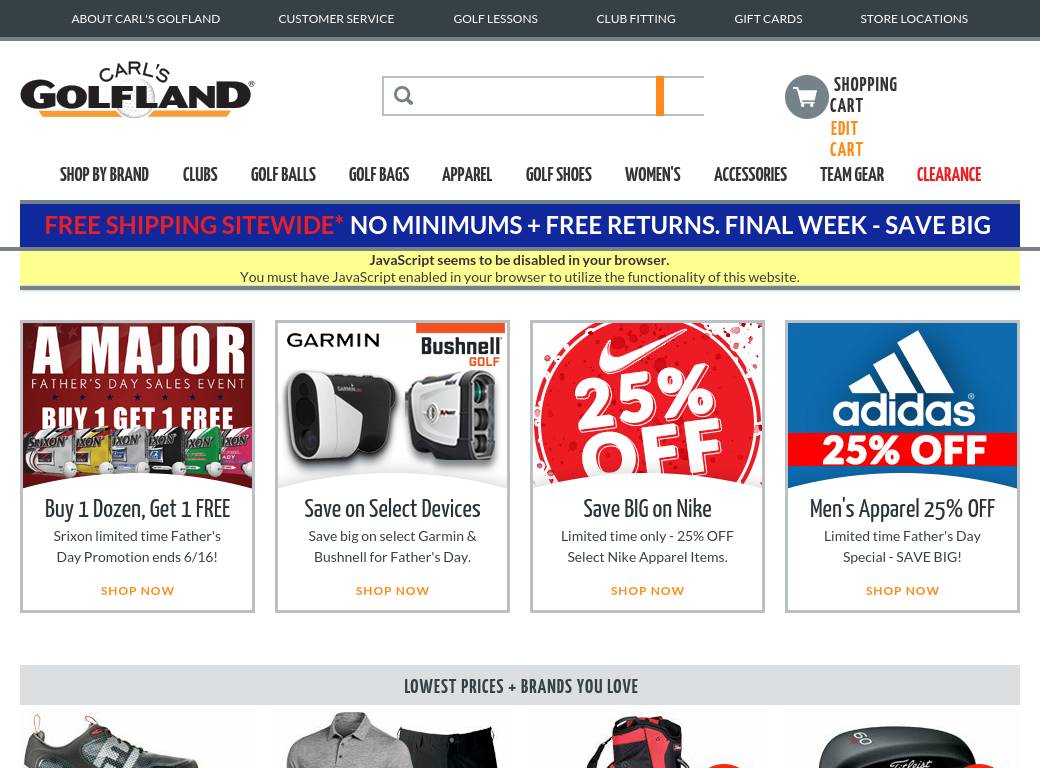Open the Golf Balls menu

283,174
